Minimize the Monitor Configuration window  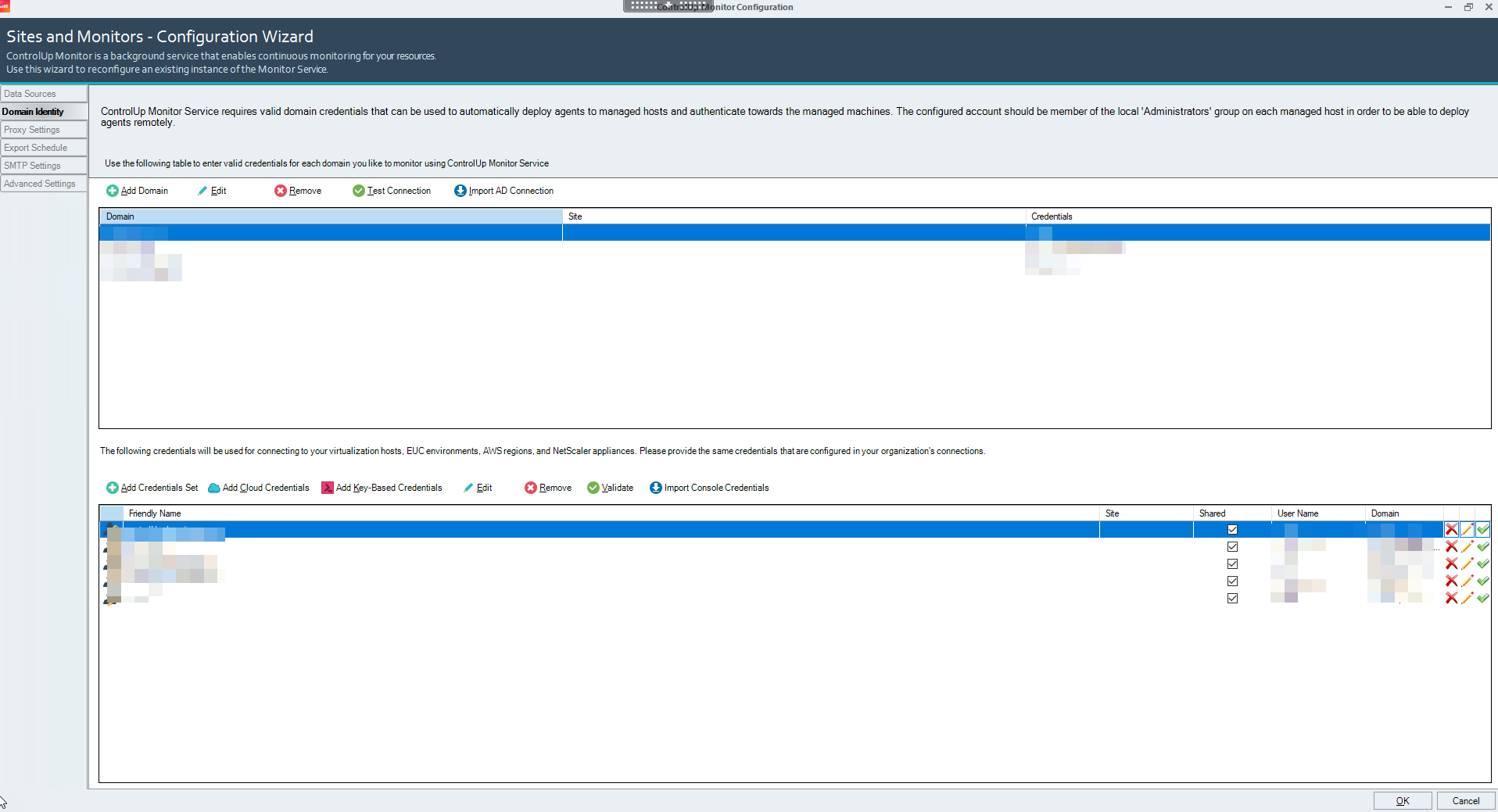click(x=1448, y=7)
